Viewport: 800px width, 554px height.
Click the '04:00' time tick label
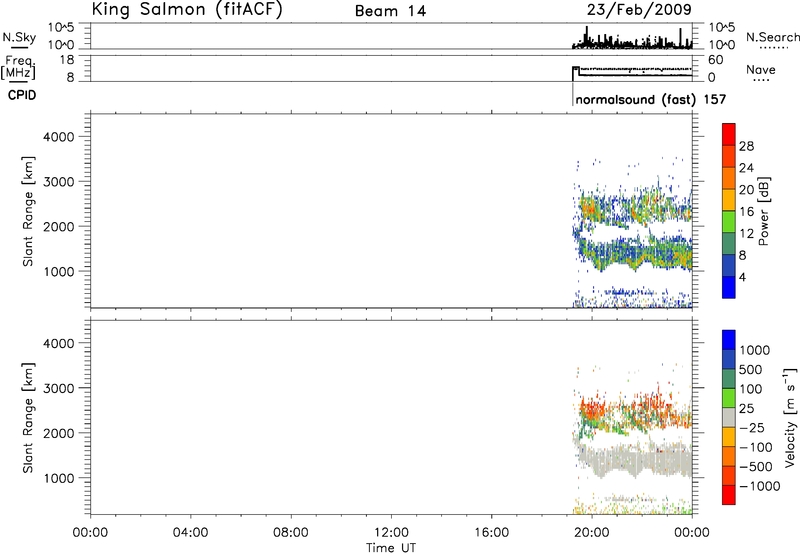190,533
